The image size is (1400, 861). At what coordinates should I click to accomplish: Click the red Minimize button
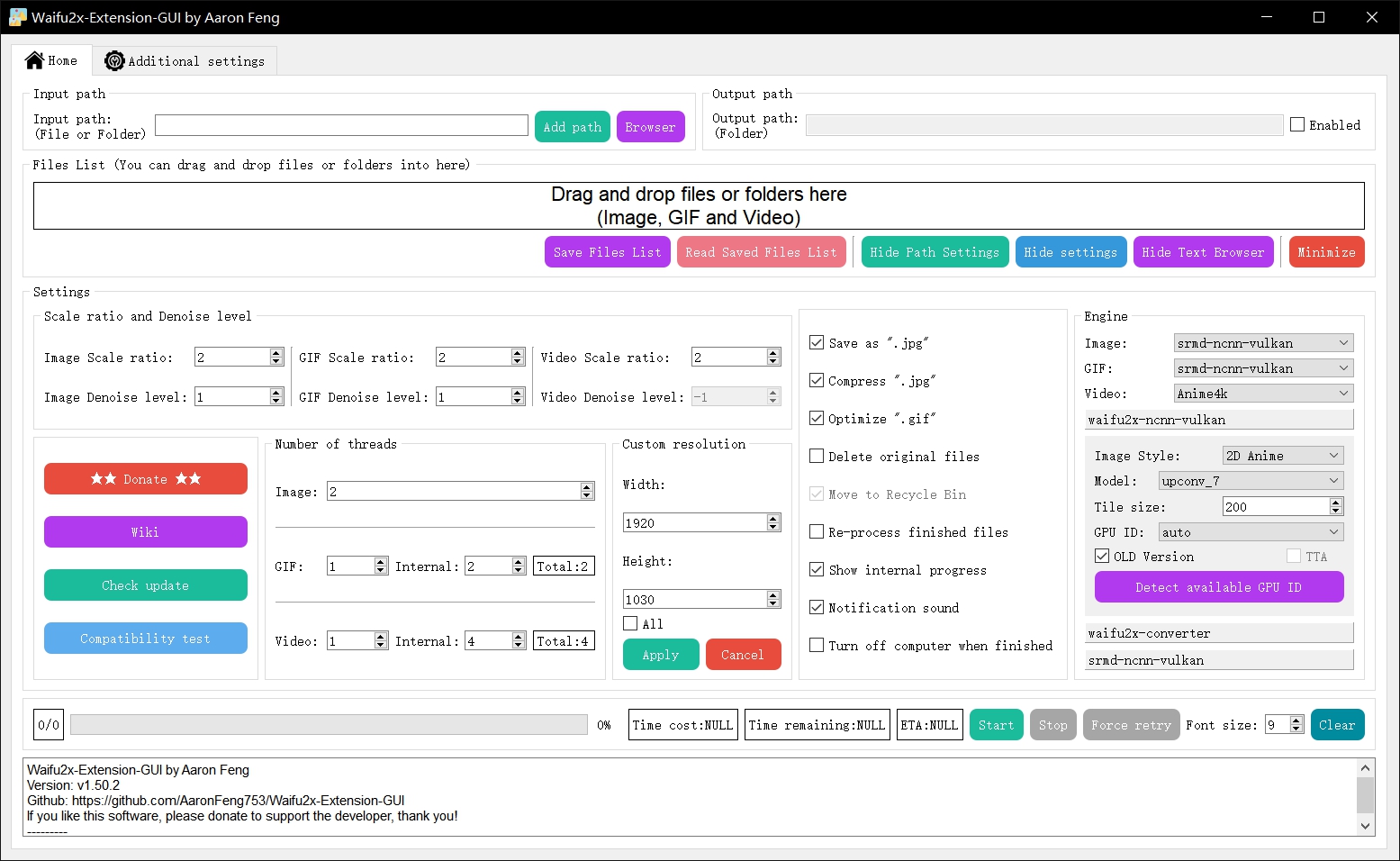pyautogui.click(x=1326, y=252)
